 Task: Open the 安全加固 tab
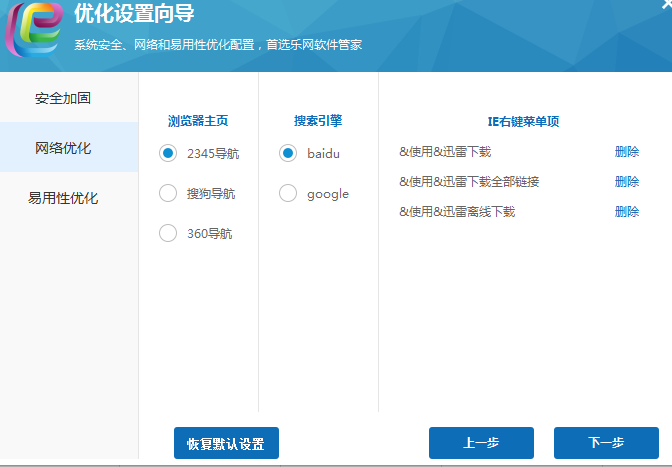coord(63,98)
